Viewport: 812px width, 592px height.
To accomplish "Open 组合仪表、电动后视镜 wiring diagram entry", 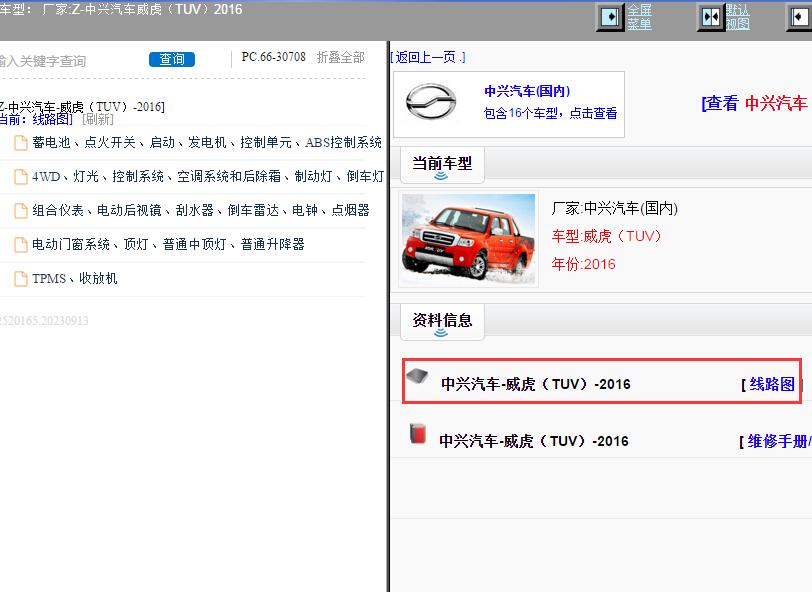I will tap(201, 210).
